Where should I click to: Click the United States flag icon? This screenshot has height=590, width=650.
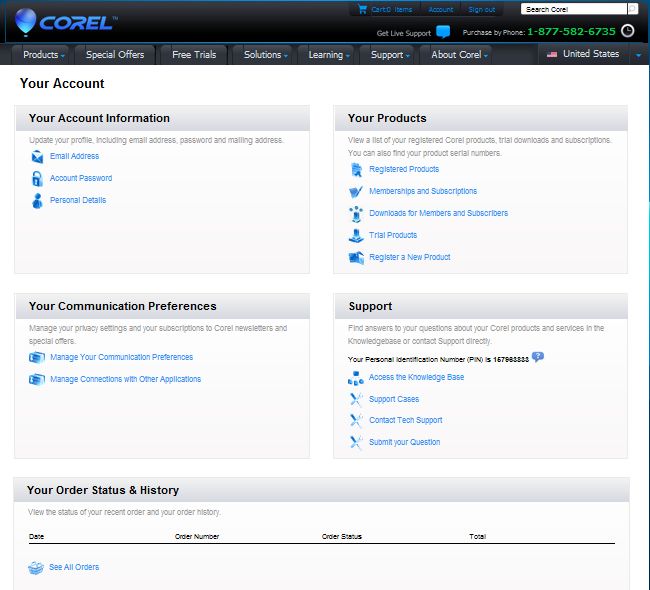[x=552, y=54]
